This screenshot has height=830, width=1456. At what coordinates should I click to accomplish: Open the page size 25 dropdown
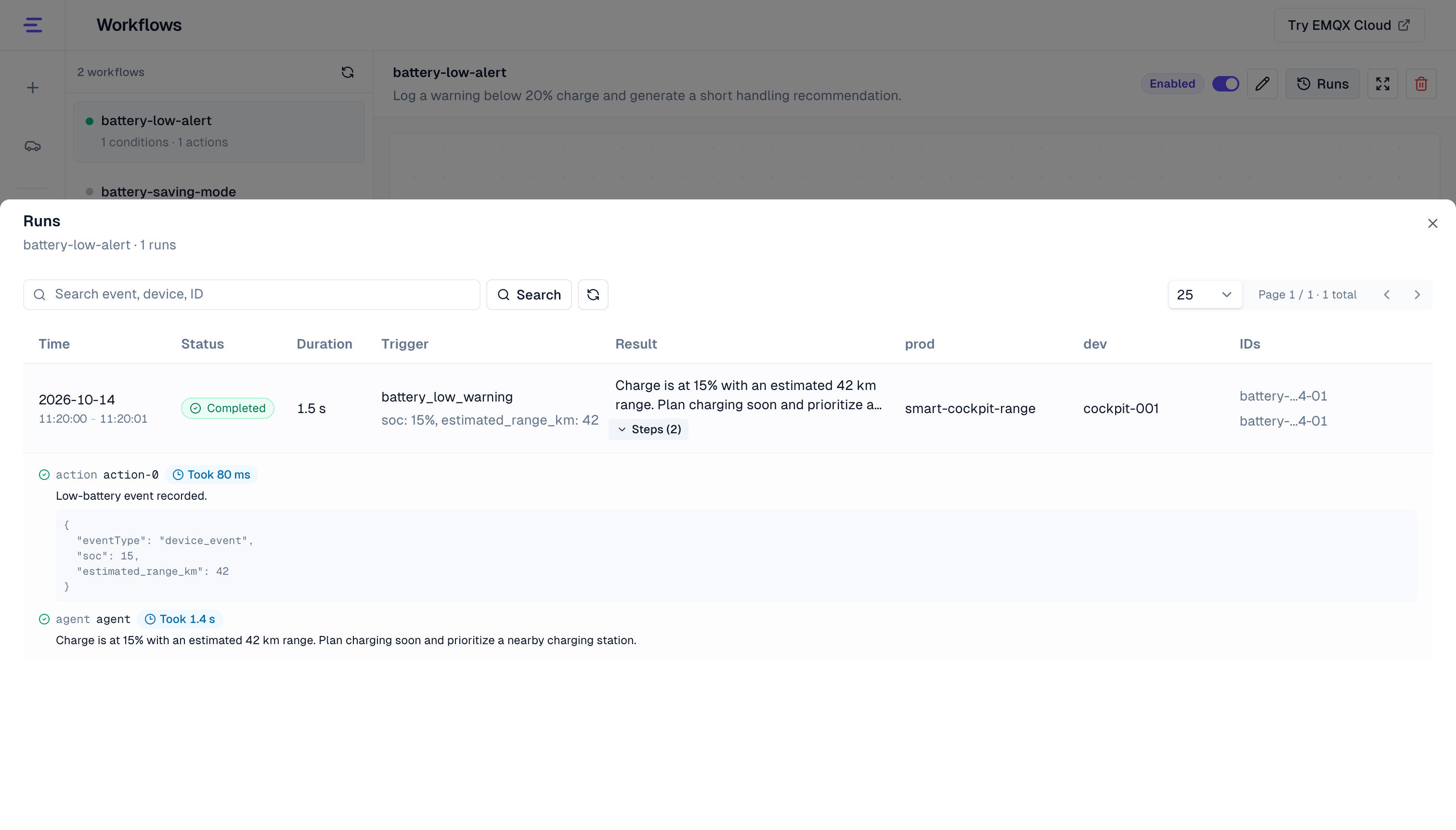coord(1205,295)
